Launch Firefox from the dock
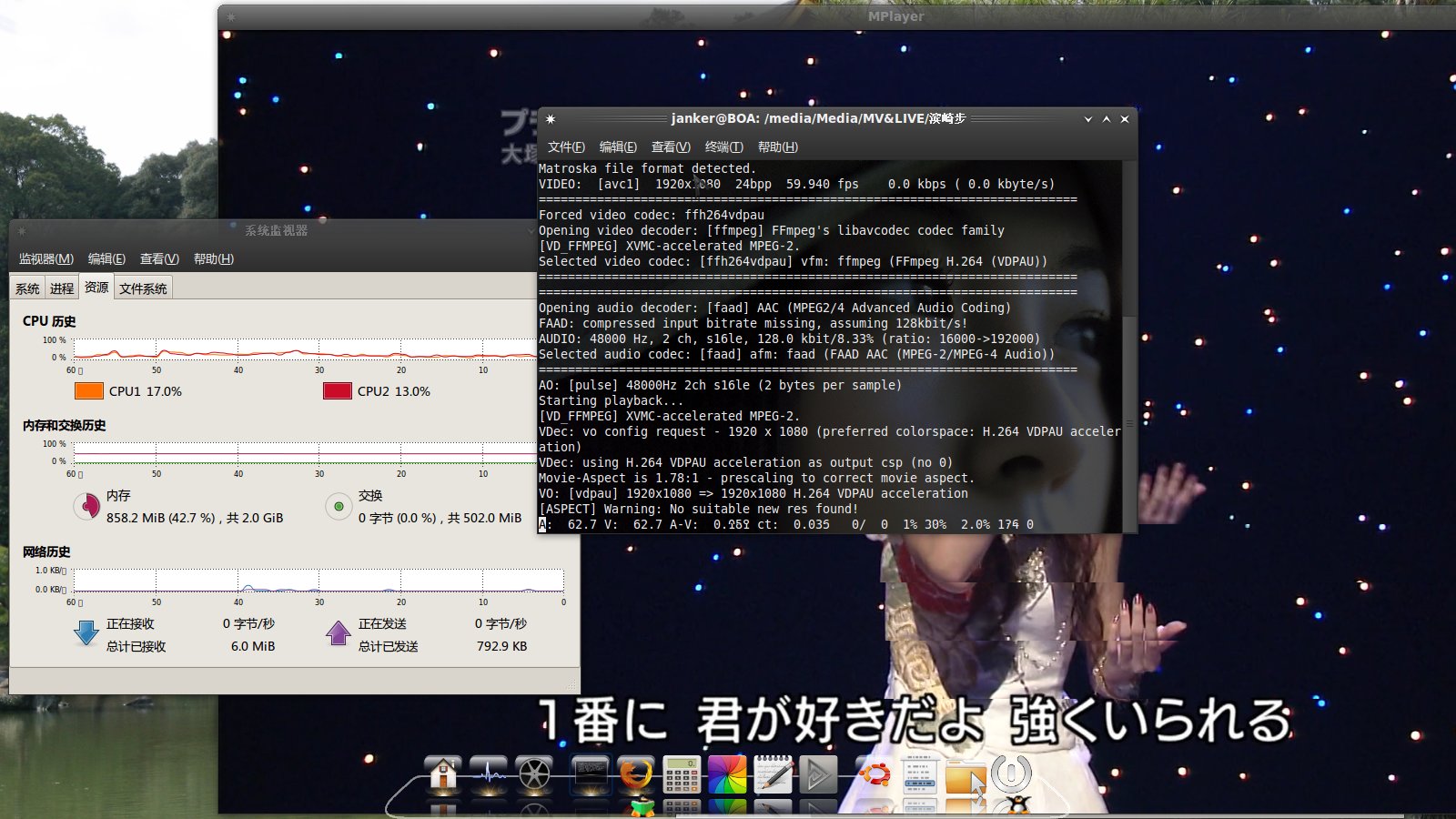Screen dimensions: 1456x819 (636, 774)
